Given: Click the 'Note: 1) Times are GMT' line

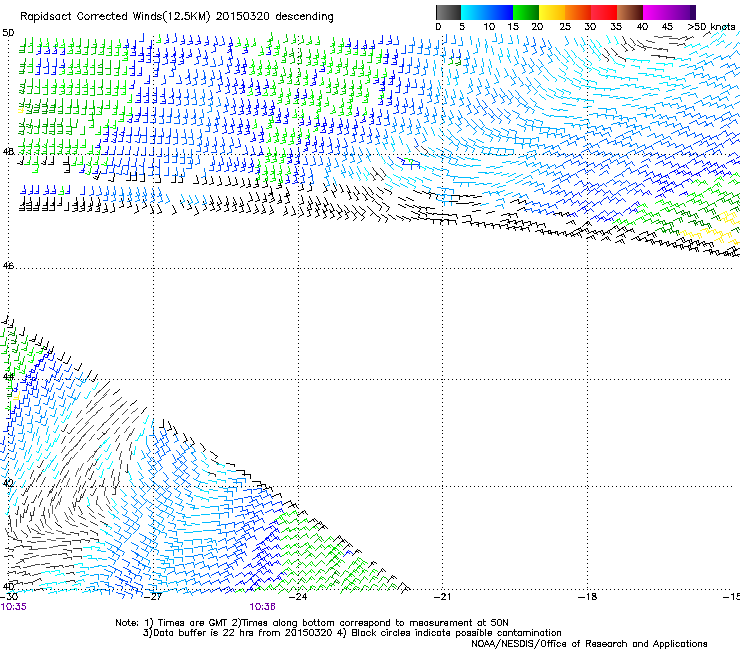Looking at the screenshot, I should tap(312, 623).
